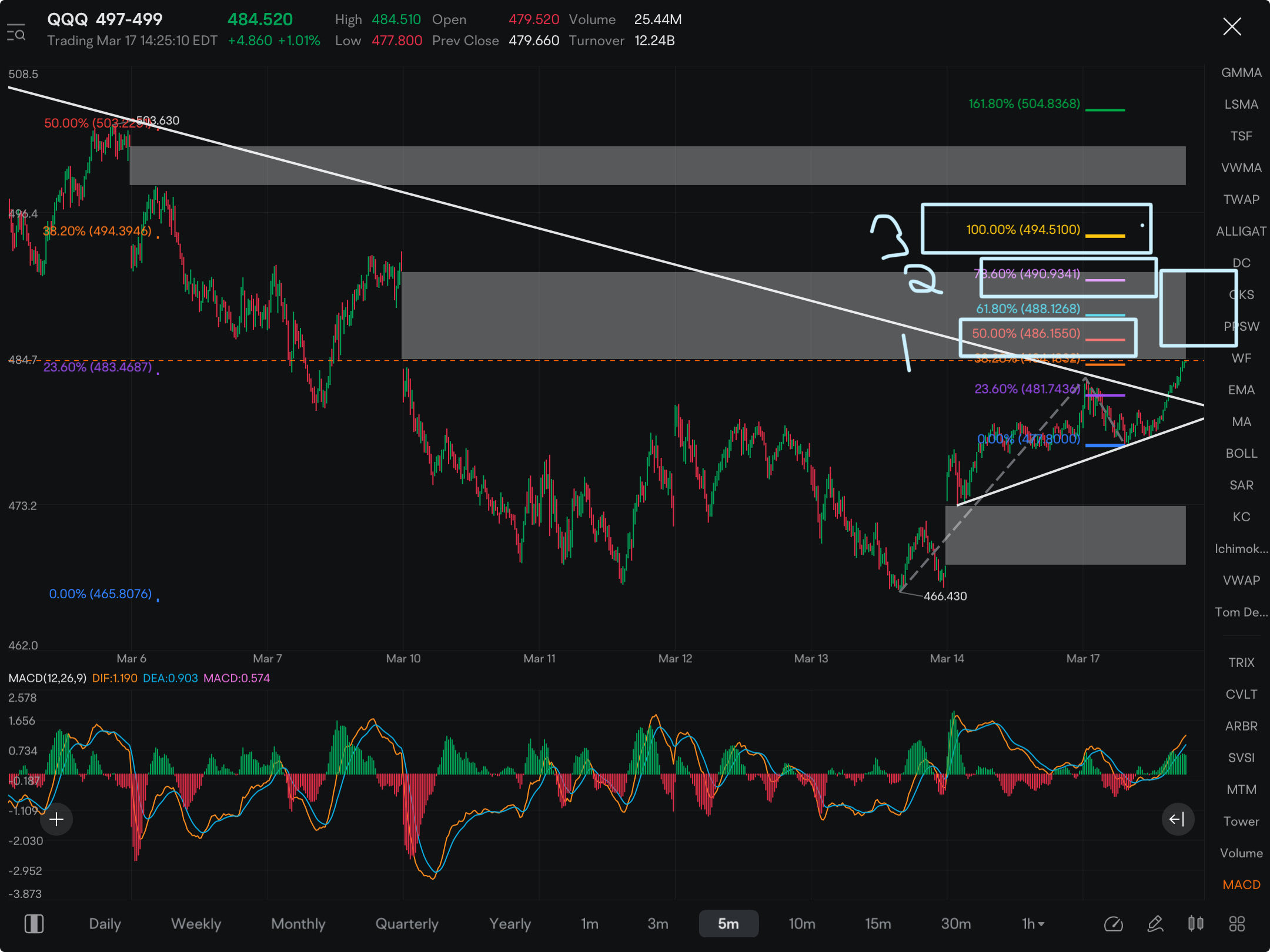Image resolution: width=1270 pixels, height=952 pixels.
Task: Select the CVLT sub-indicator
Action: (x=1241, y=695)
